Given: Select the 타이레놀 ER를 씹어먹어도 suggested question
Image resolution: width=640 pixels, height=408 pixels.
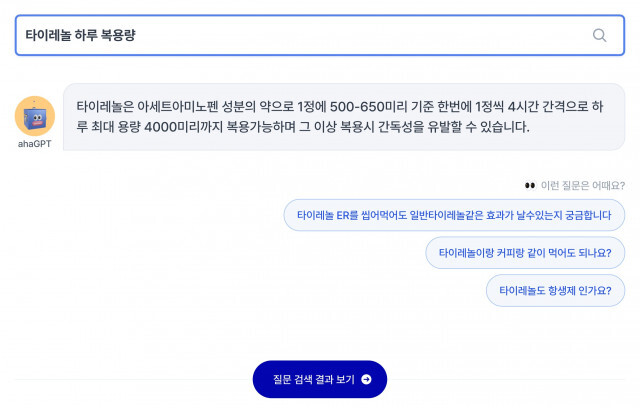Looking at the screenshot, I should pyautogui.click(x=454, y=215).
